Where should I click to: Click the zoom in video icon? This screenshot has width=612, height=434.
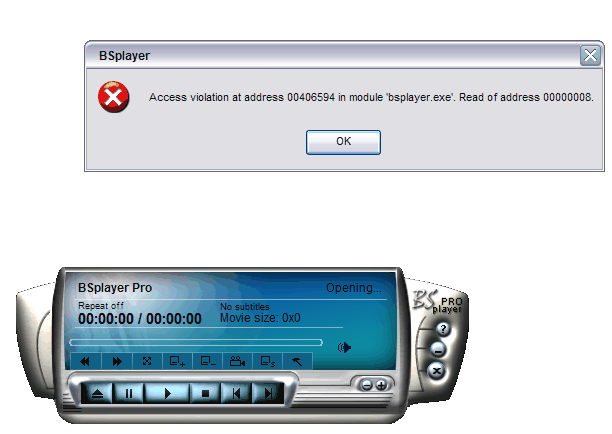click(x=177, y=361)
